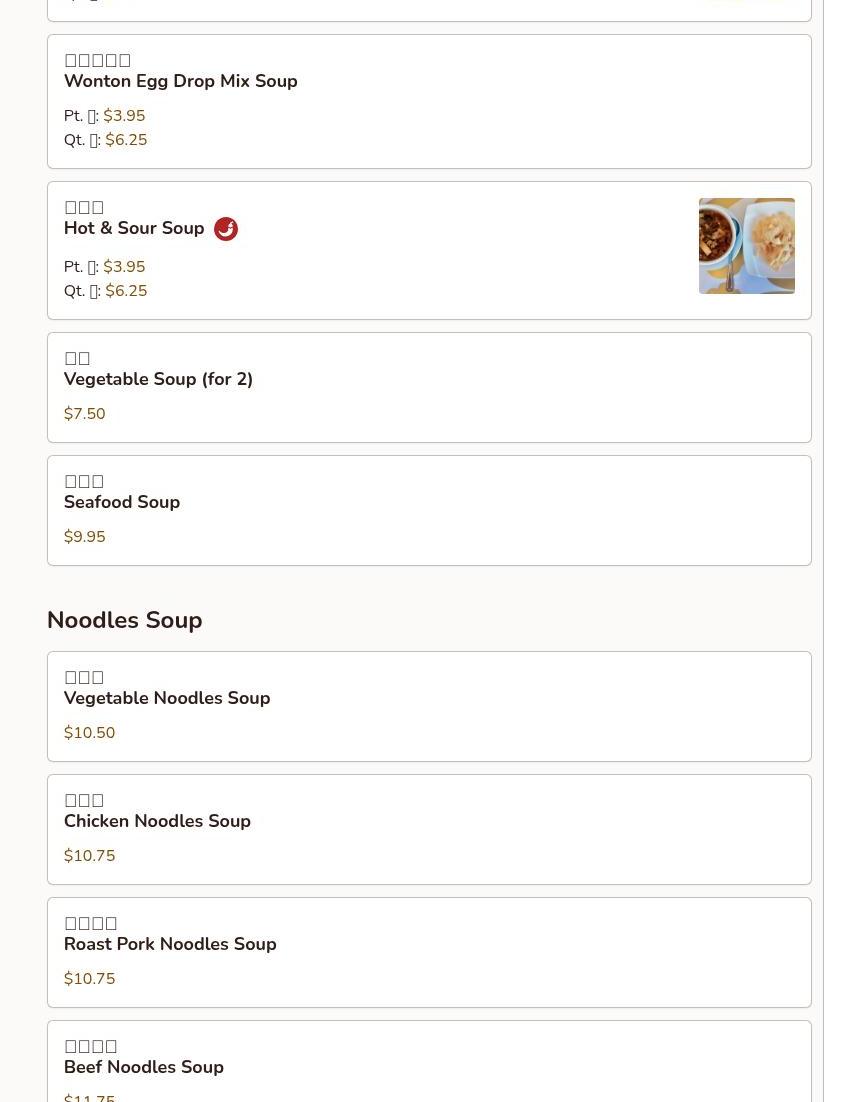
Task: Select Wonton Egg Drop Mix Soup item
Action: pos(429,101)
